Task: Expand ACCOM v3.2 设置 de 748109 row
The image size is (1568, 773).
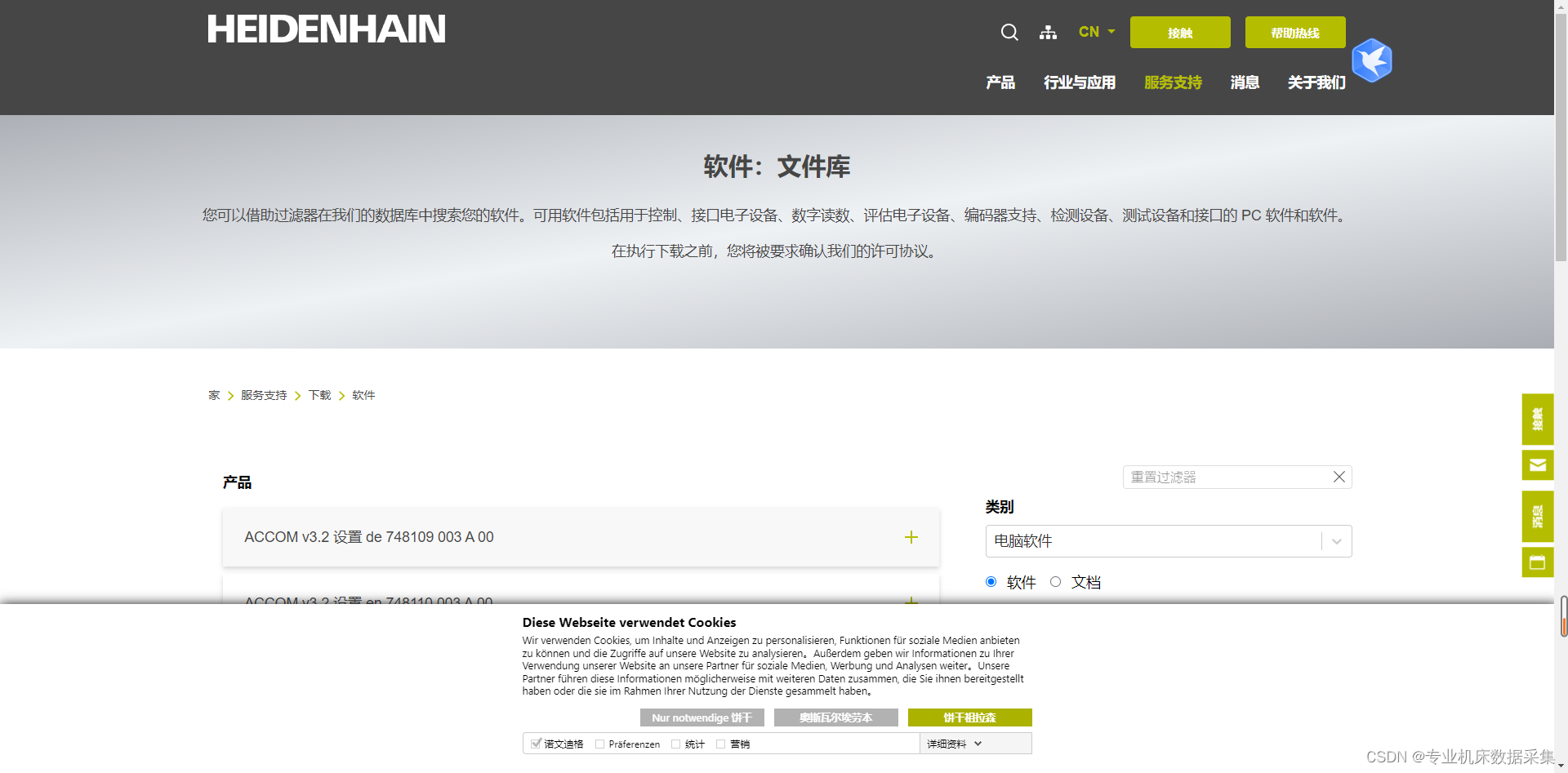Action: pyautogui.click(x=581, y=537)
